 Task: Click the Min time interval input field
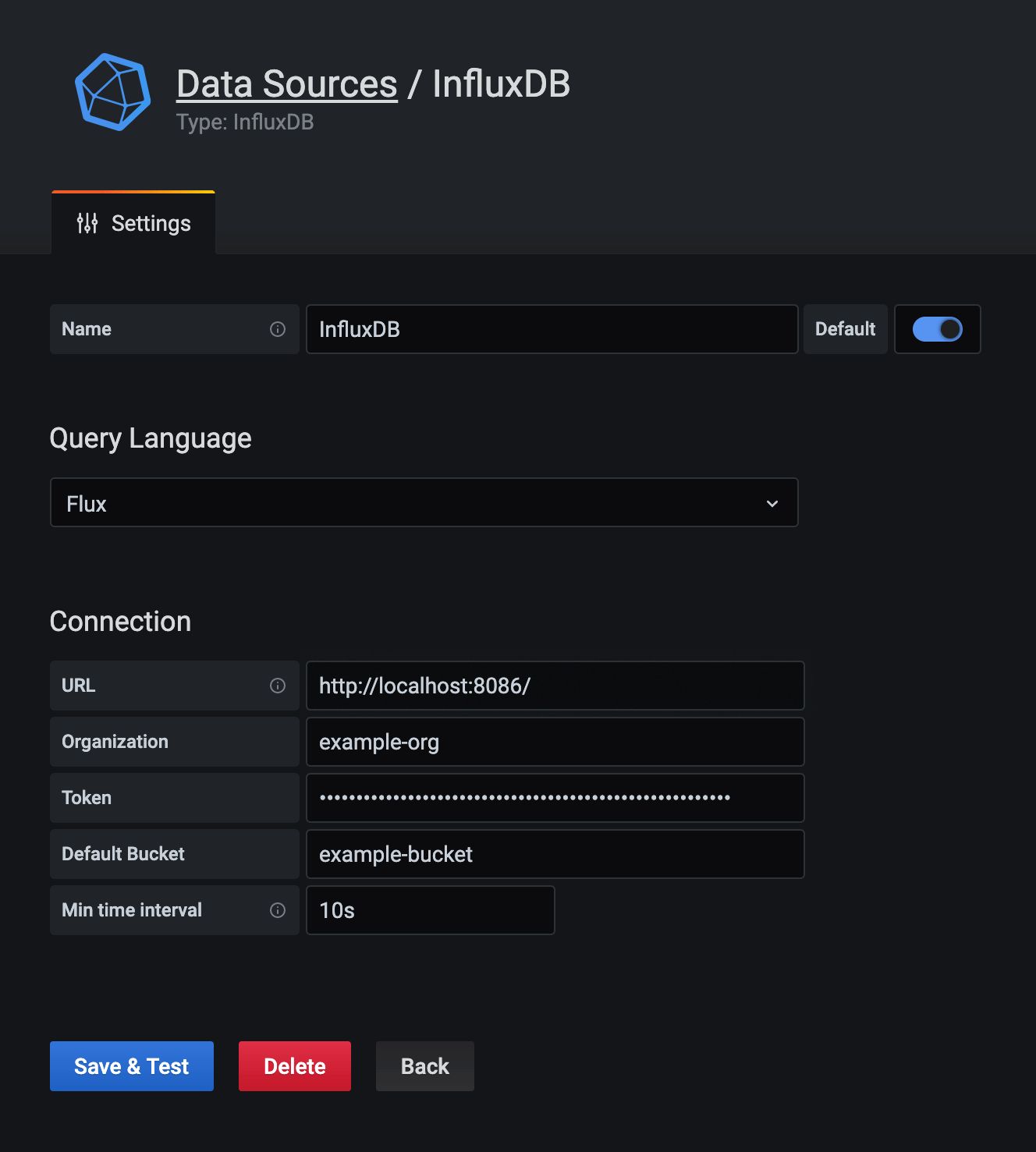pyautogui.click(x=430, y=910)
